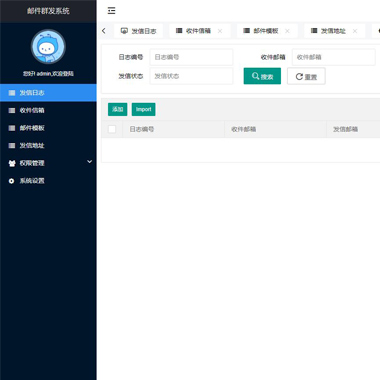Screen dimensions: 380x380
Task: Close the 发信地址 tab
Action: (355, 31)
